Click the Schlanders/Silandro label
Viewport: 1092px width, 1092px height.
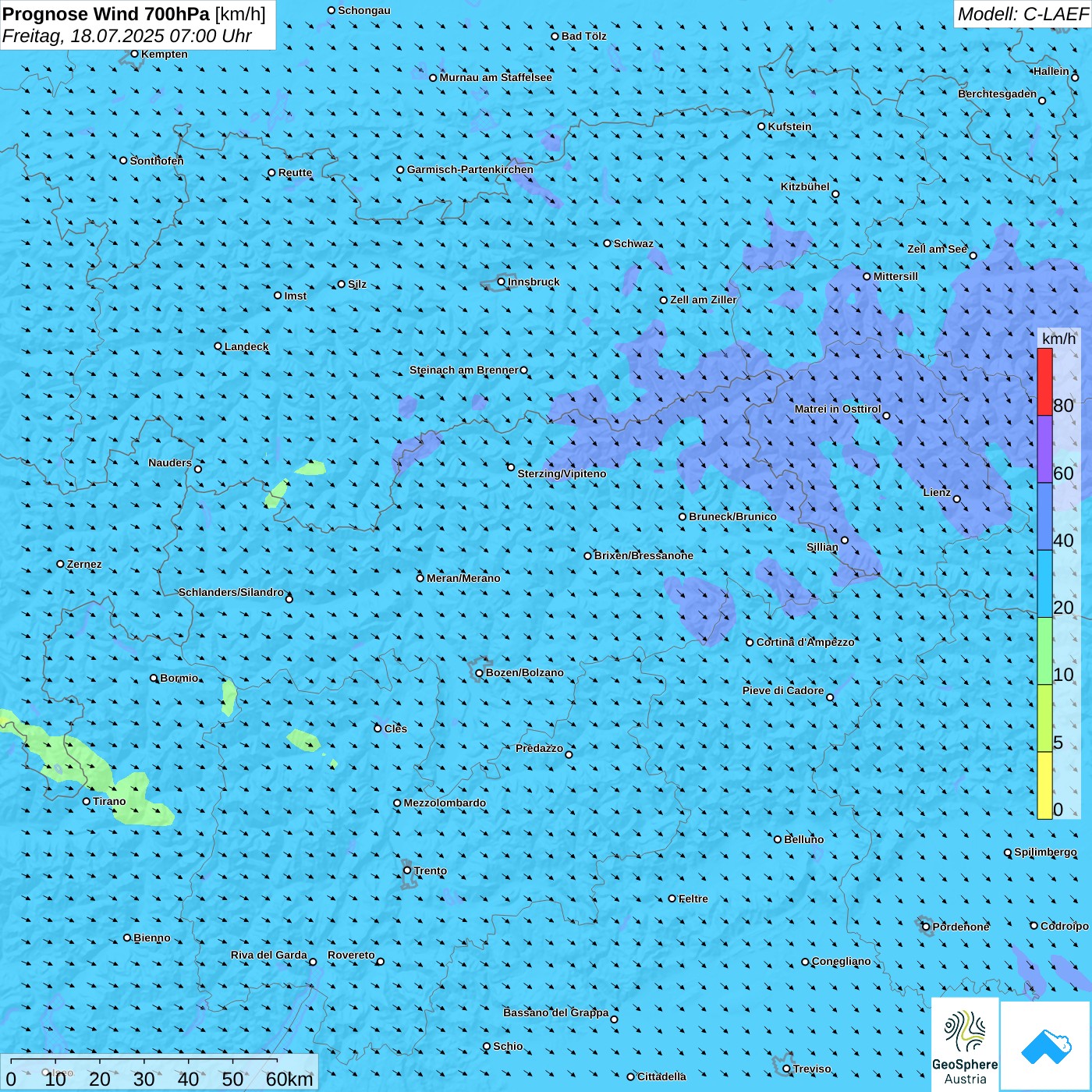[x=231, y=592]
